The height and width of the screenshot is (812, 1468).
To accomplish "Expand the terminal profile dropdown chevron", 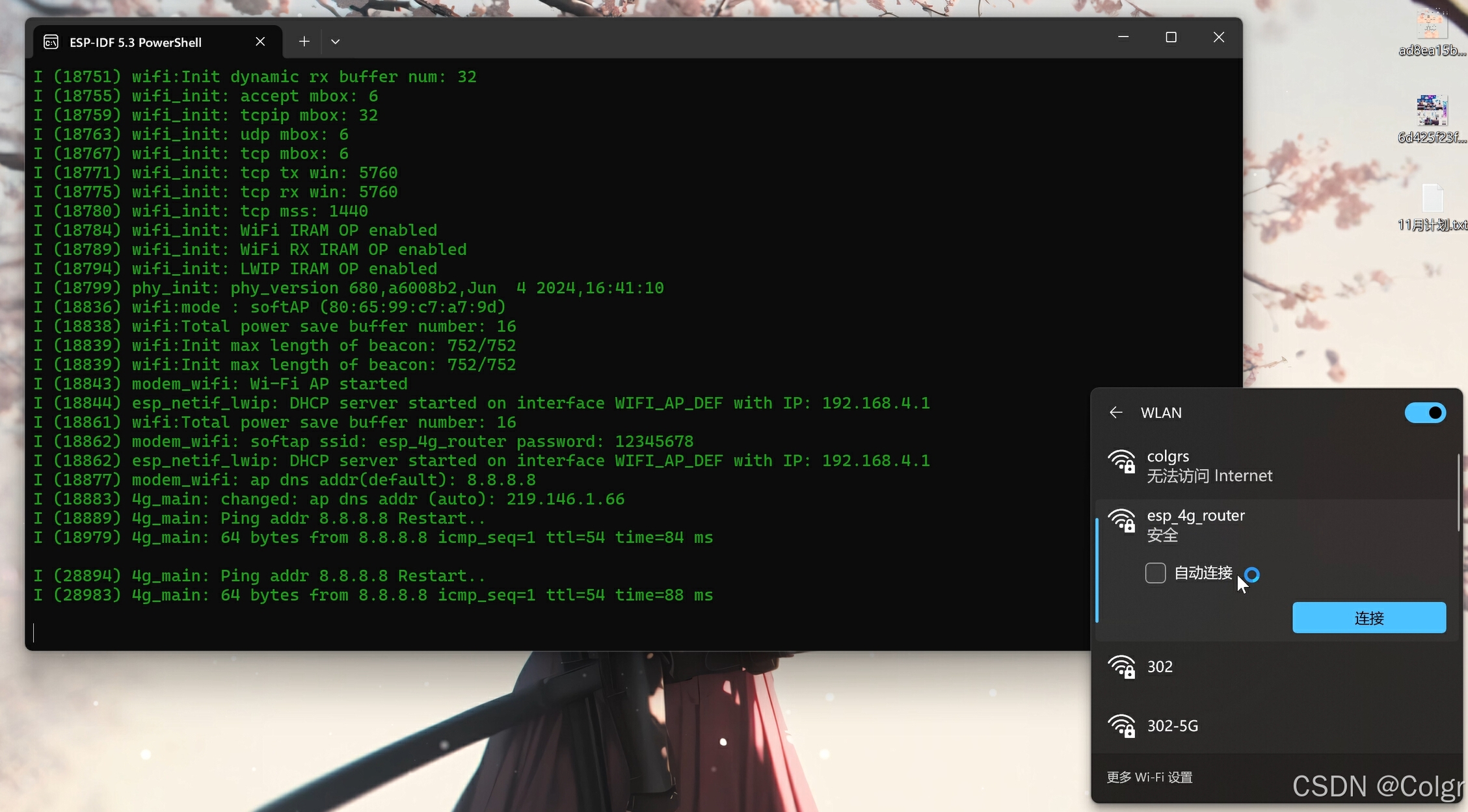I will [335, 42].
